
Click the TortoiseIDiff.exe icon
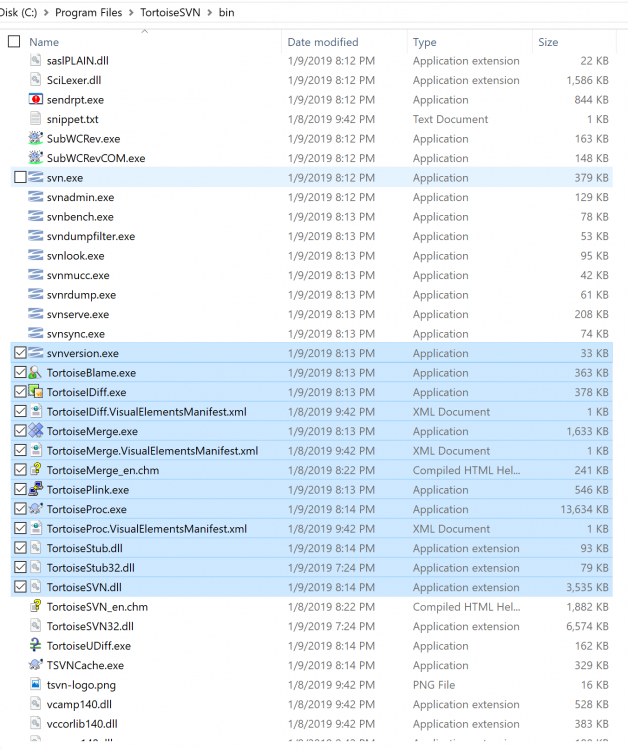coord(35,392)
